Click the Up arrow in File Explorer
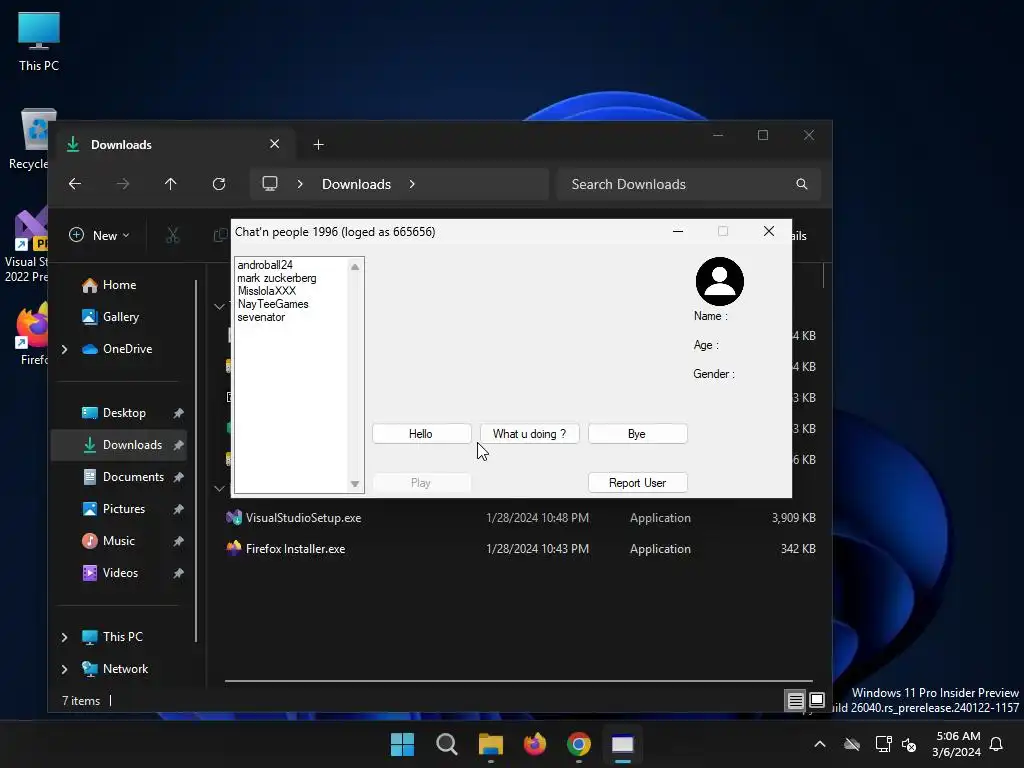 pos(170,184)
